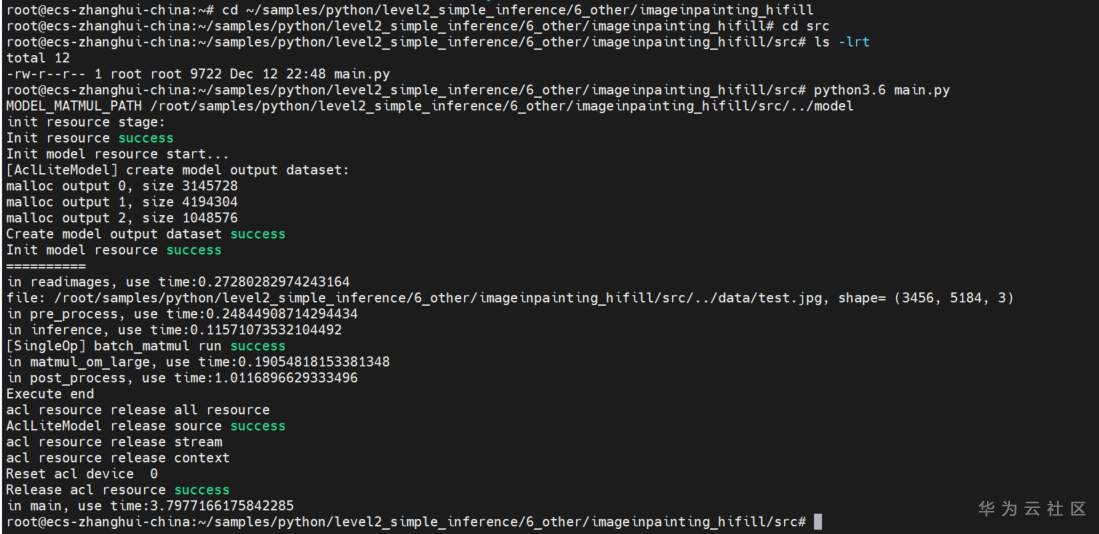Click 'success' after '[SingleOp] batch_matmul run'
The width and height of the screenshot is (1099, 534).
(257, 346)
